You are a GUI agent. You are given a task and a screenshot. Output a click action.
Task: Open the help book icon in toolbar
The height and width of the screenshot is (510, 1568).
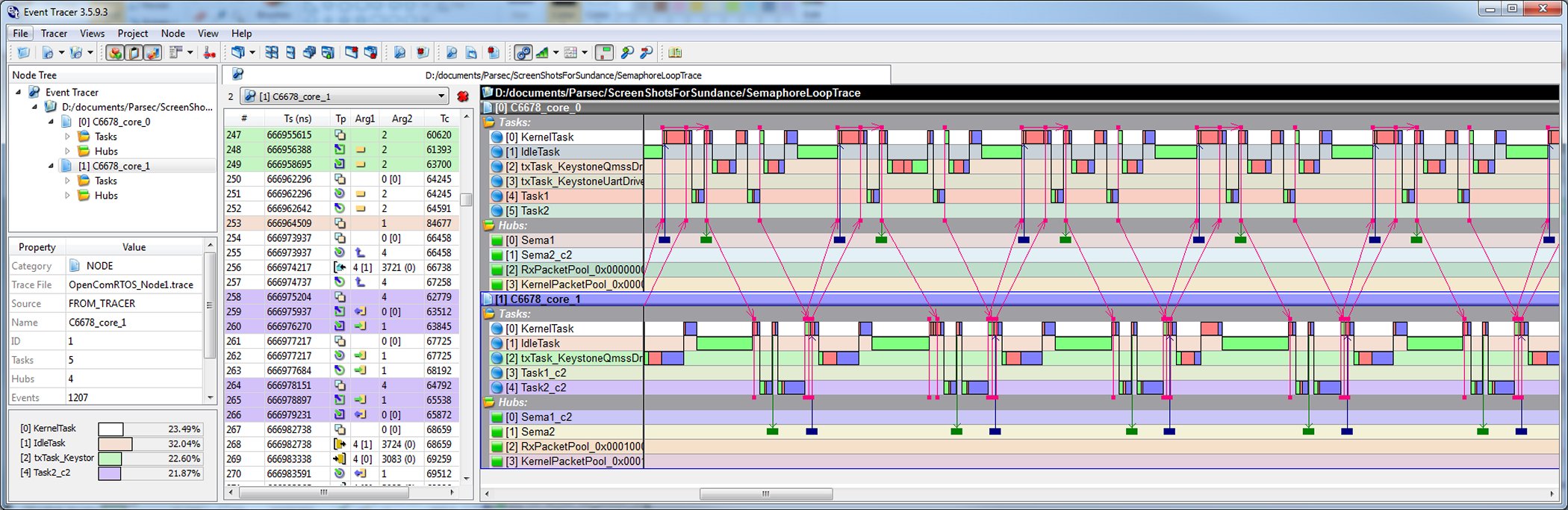pyautogui.click(x=675, y=52)
